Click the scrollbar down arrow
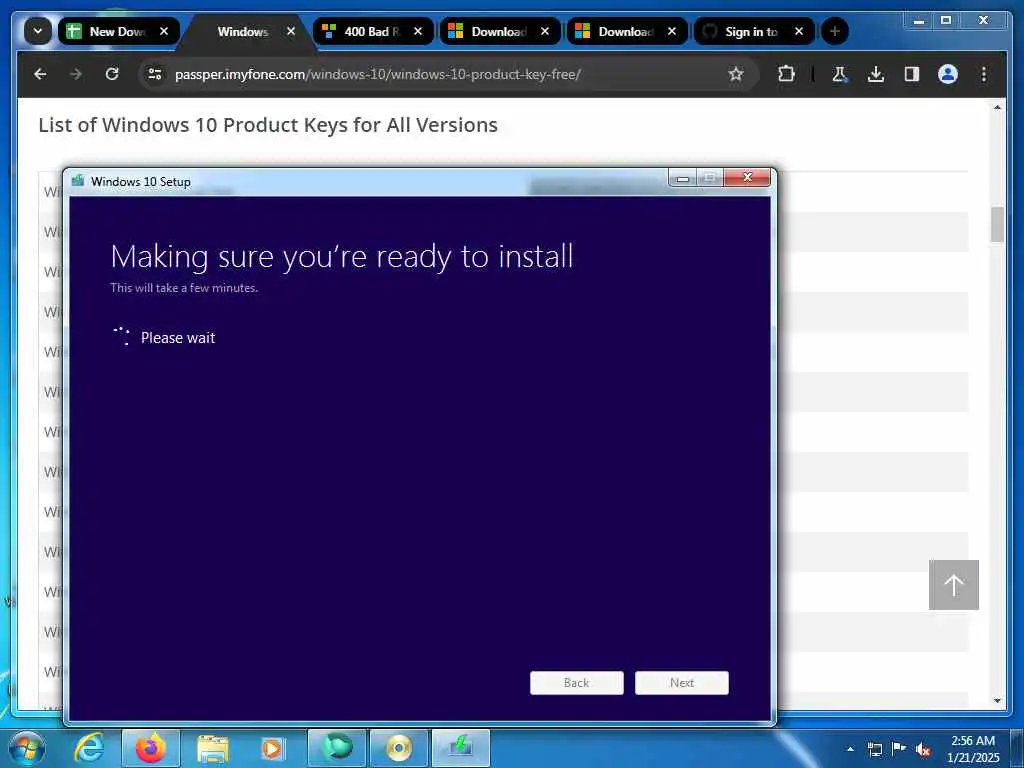The width and height of the screenshot is (1024, 768). tap(997, 701)
